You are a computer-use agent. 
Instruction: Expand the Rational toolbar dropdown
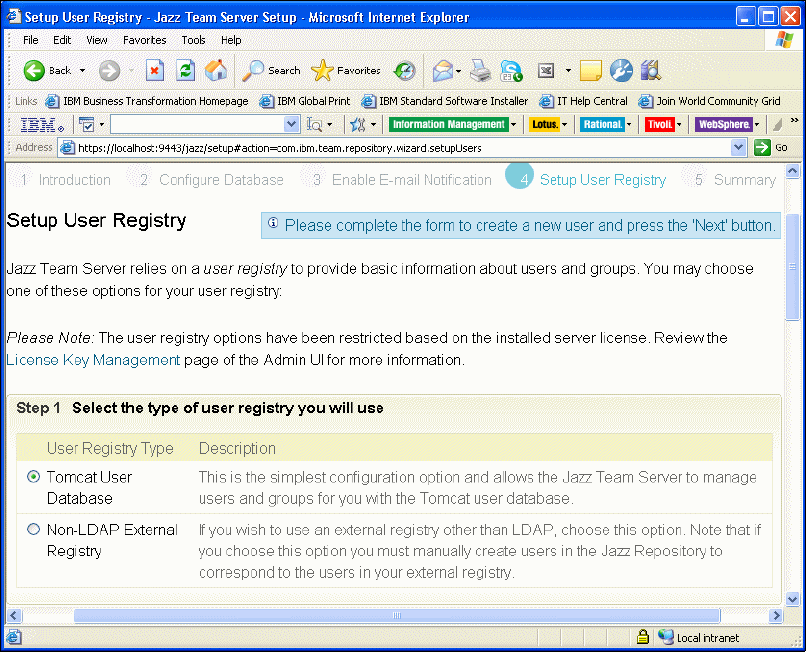(x=629, y=124)
